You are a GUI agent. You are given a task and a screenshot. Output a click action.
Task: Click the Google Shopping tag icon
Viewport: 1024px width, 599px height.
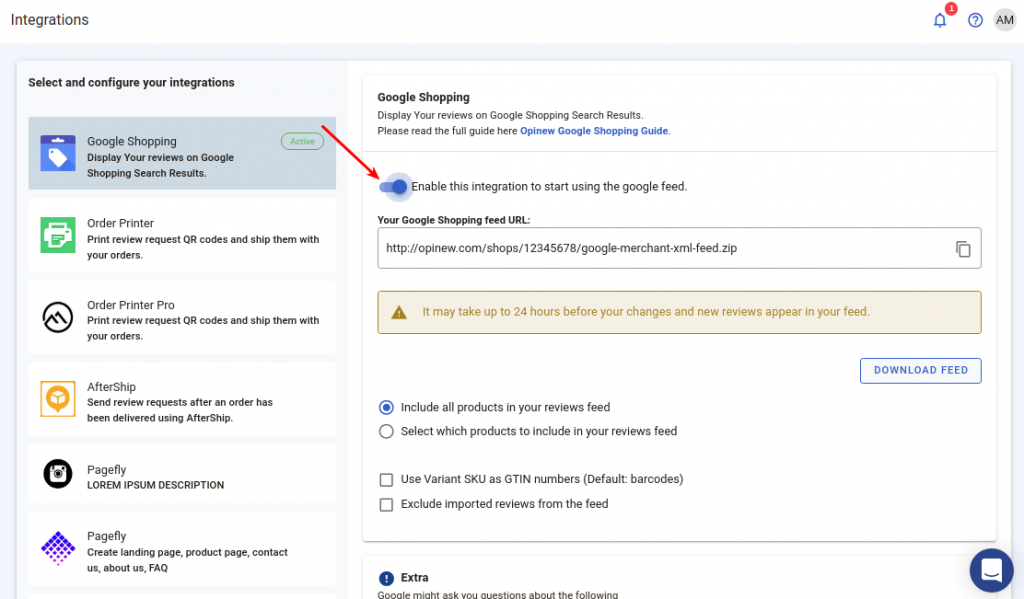click(58, 153)
